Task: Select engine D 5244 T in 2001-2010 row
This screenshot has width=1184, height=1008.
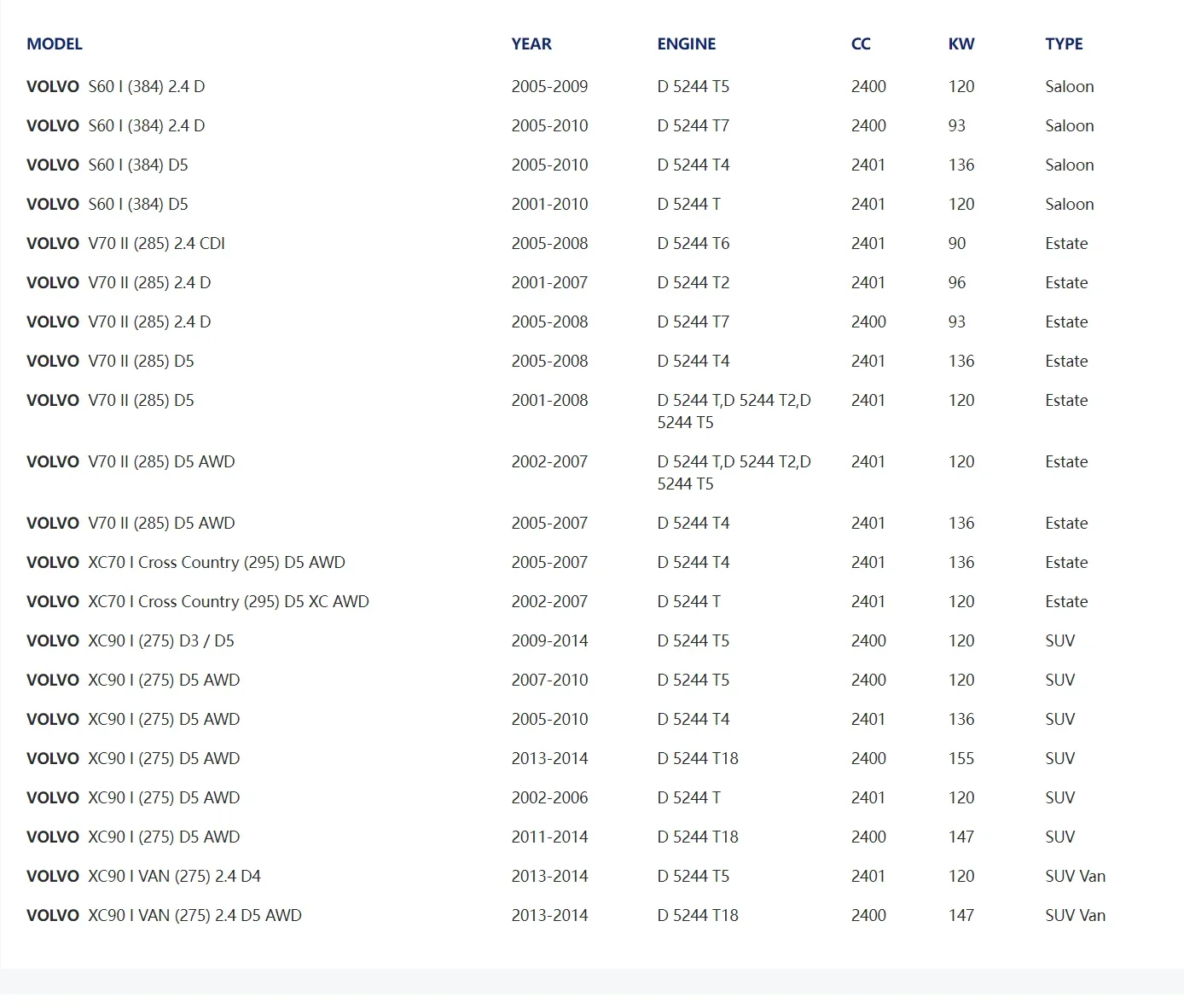Action: (x=688, y=204)
